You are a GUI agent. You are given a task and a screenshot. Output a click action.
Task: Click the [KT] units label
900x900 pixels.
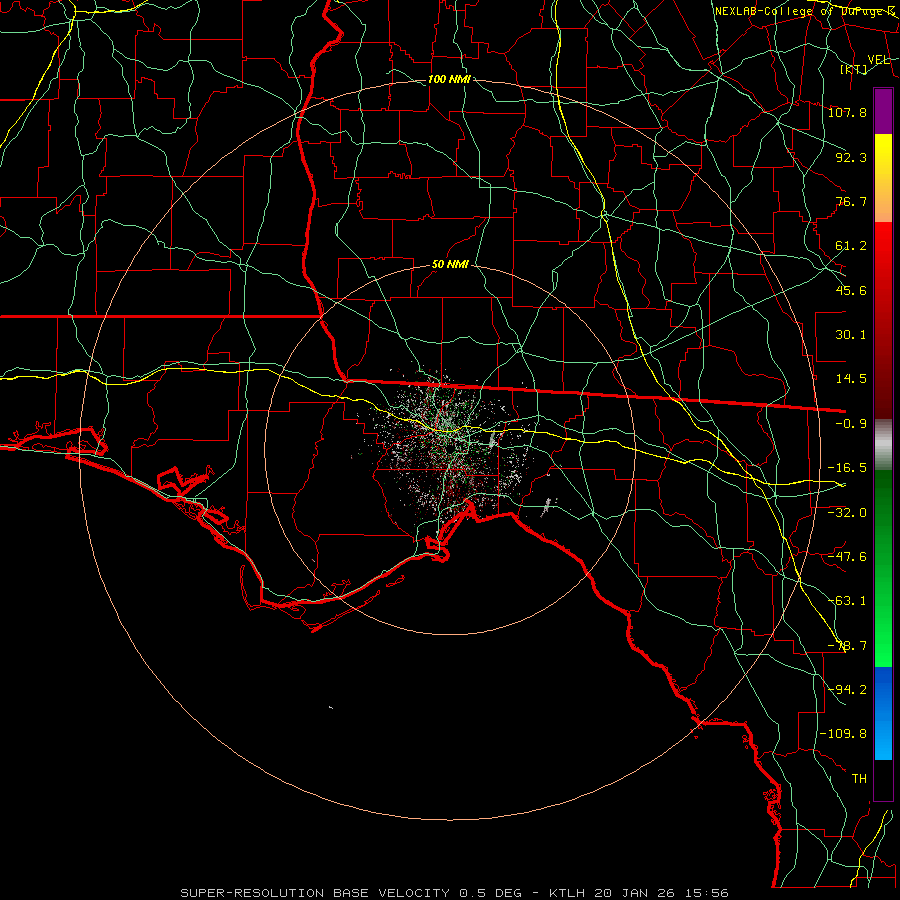pos(854,69)
